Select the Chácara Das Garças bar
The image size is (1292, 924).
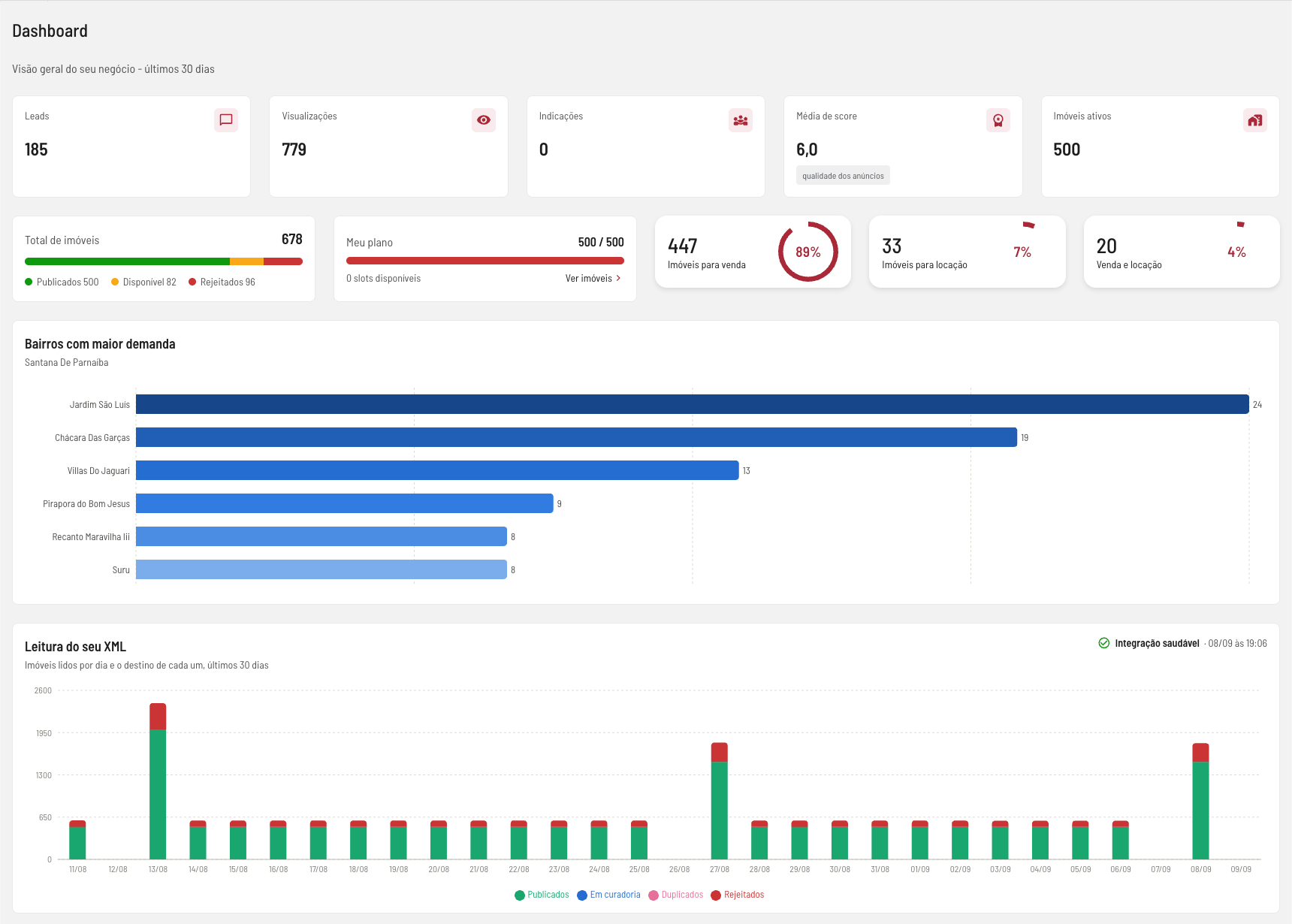(576, 437)
